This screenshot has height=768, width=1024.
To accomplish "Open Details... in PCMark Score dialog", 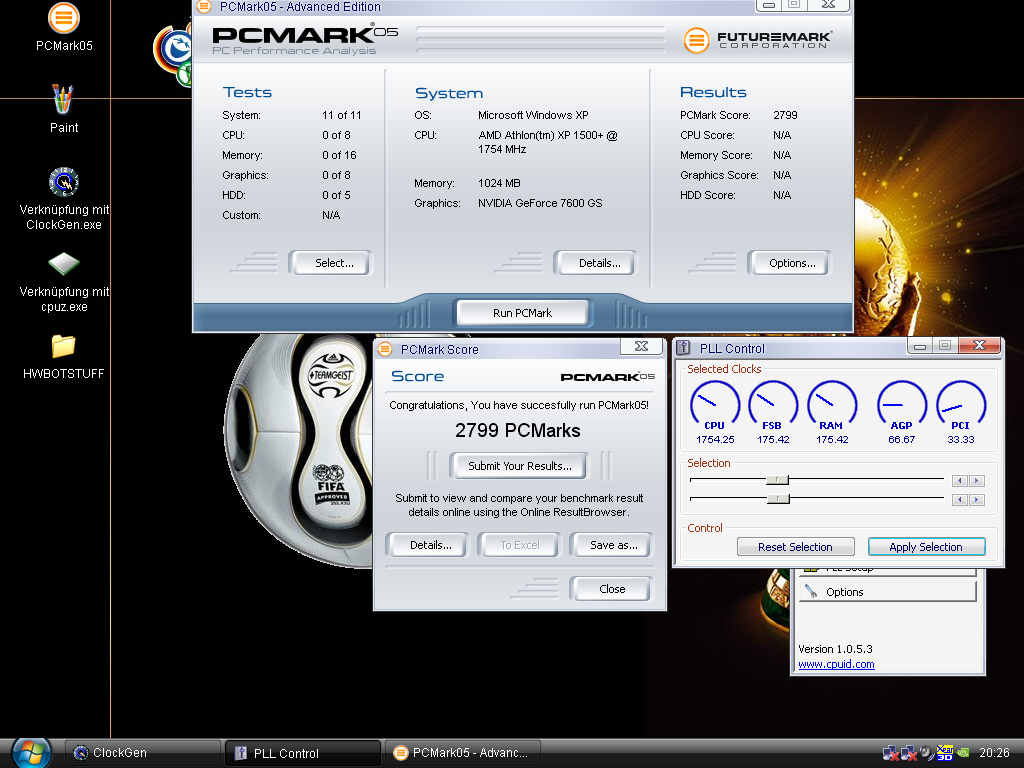I will [x=428, y=545].
